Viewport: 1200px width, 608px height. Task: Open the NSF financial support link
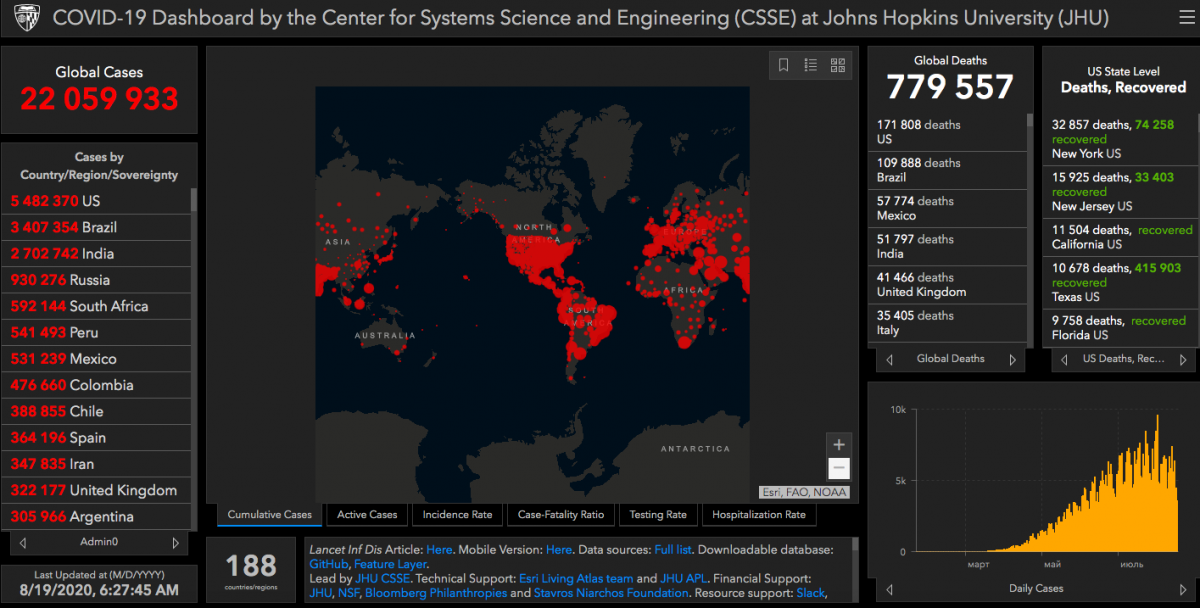[348, 593]
